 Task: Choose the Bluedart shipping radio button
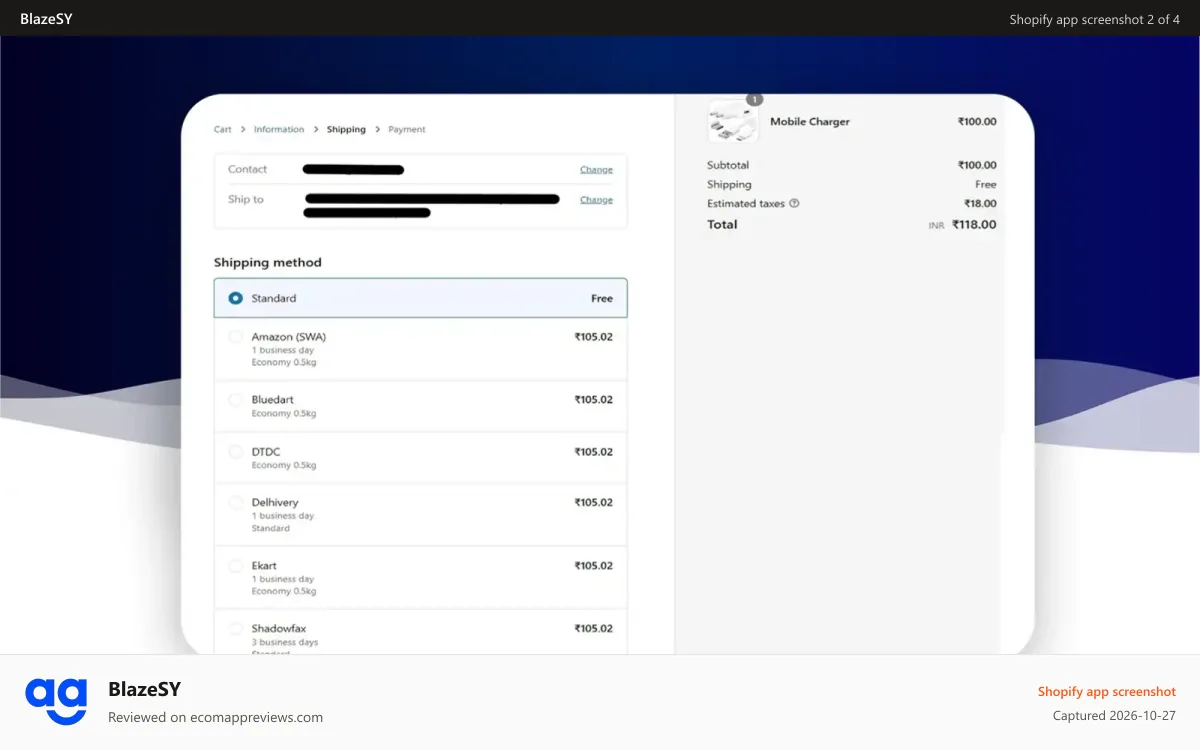tap(236, 400)
